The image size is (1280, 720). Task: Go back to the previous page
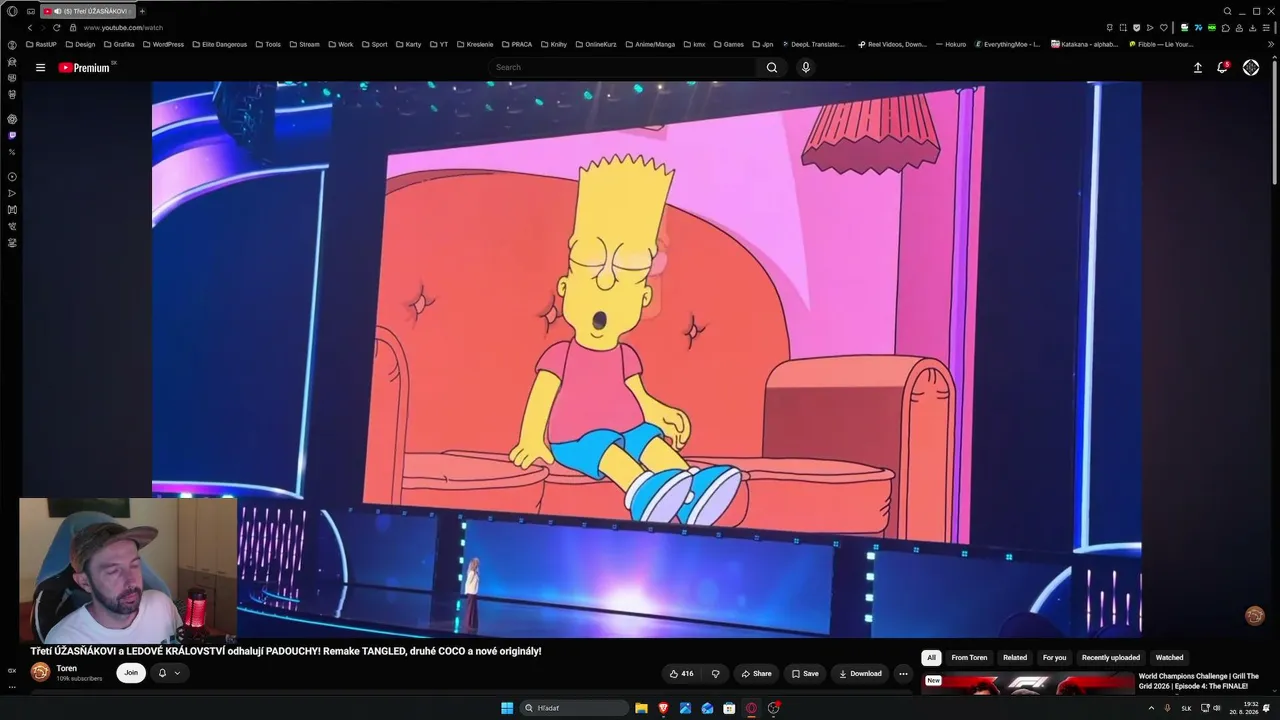click(x=30, y=28)
